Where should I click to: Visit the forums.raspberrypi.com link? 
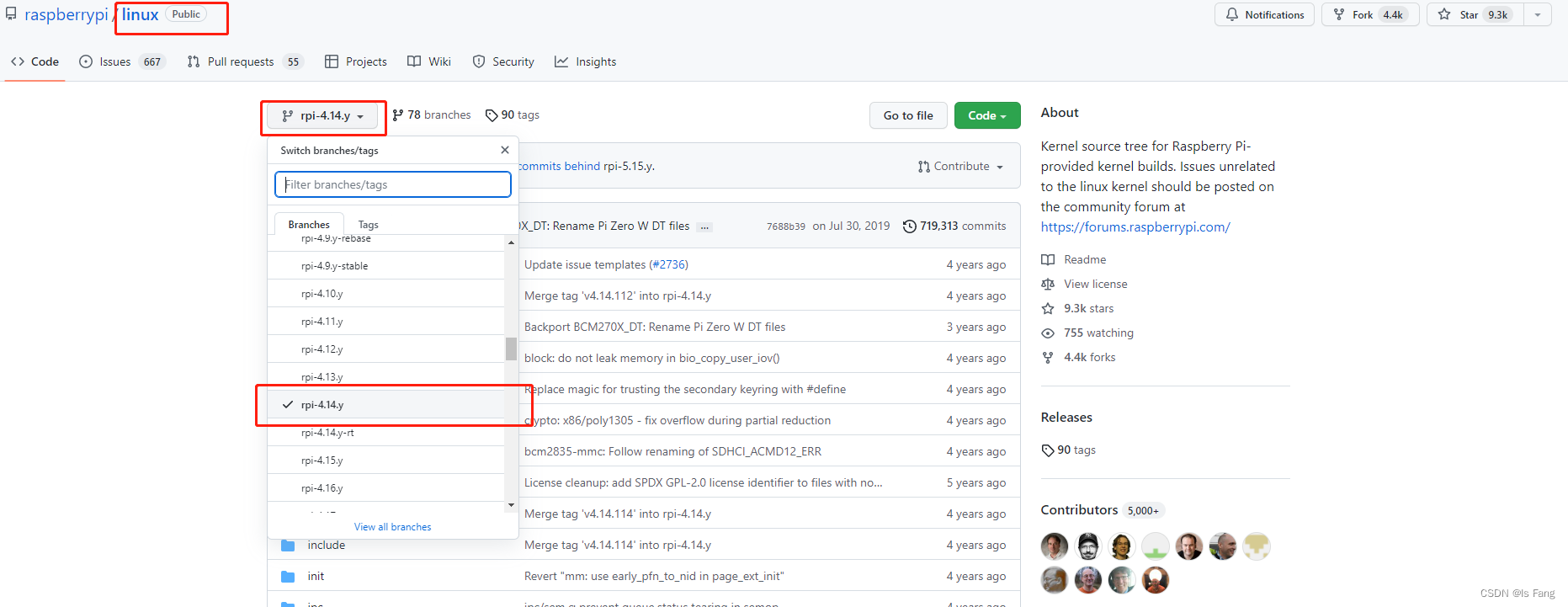click(x=1135, y=227)
